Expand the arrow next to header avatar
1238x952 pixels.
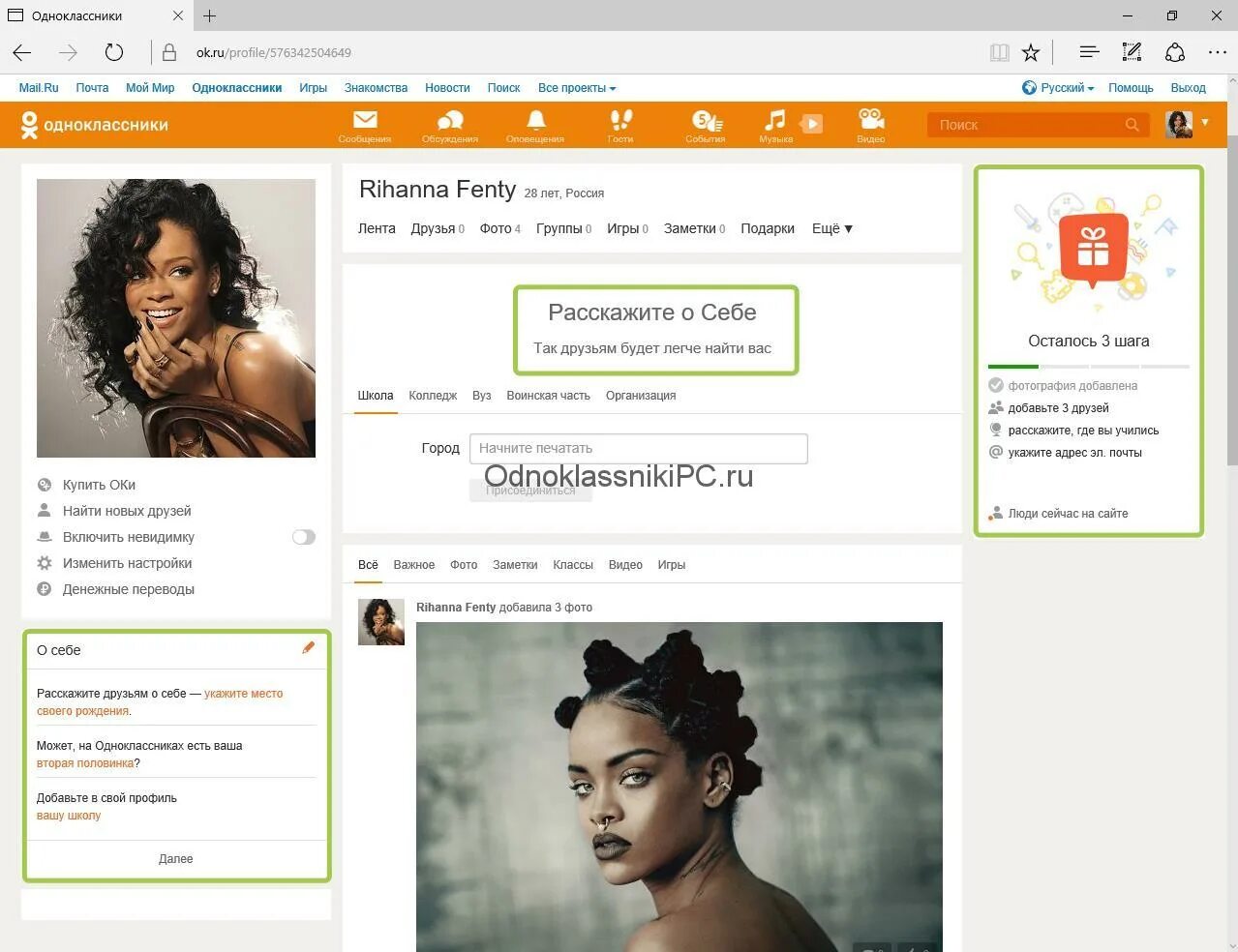[1205, 122]
